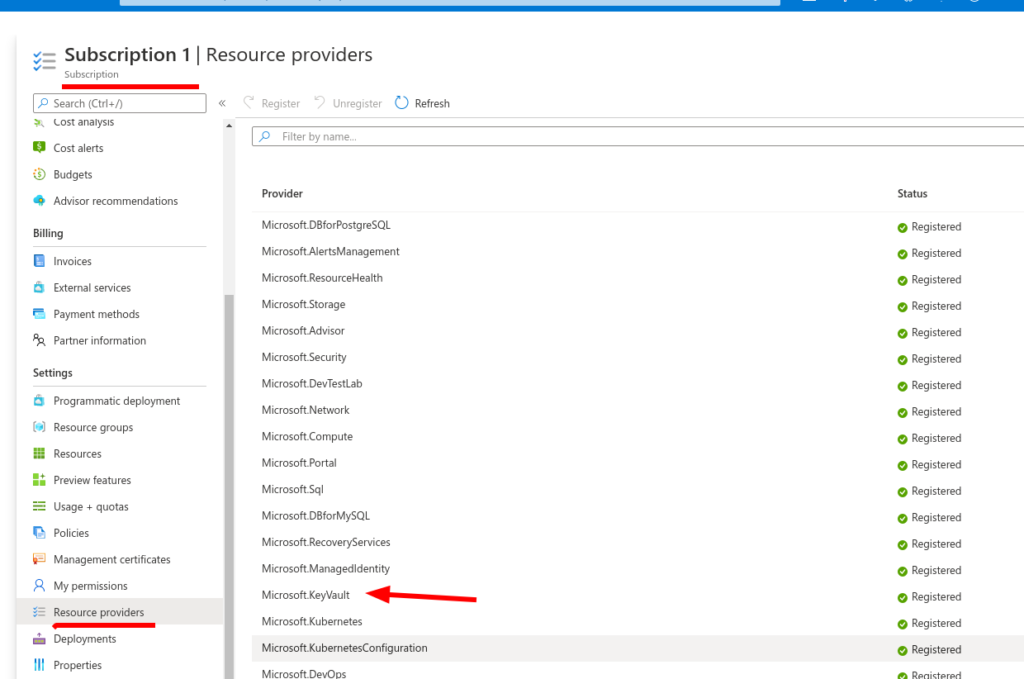Image resolution: width=1024 pixels, height=679 pixels.
Task: Click the Refresh button label
Action: click(x=432, y=103)
